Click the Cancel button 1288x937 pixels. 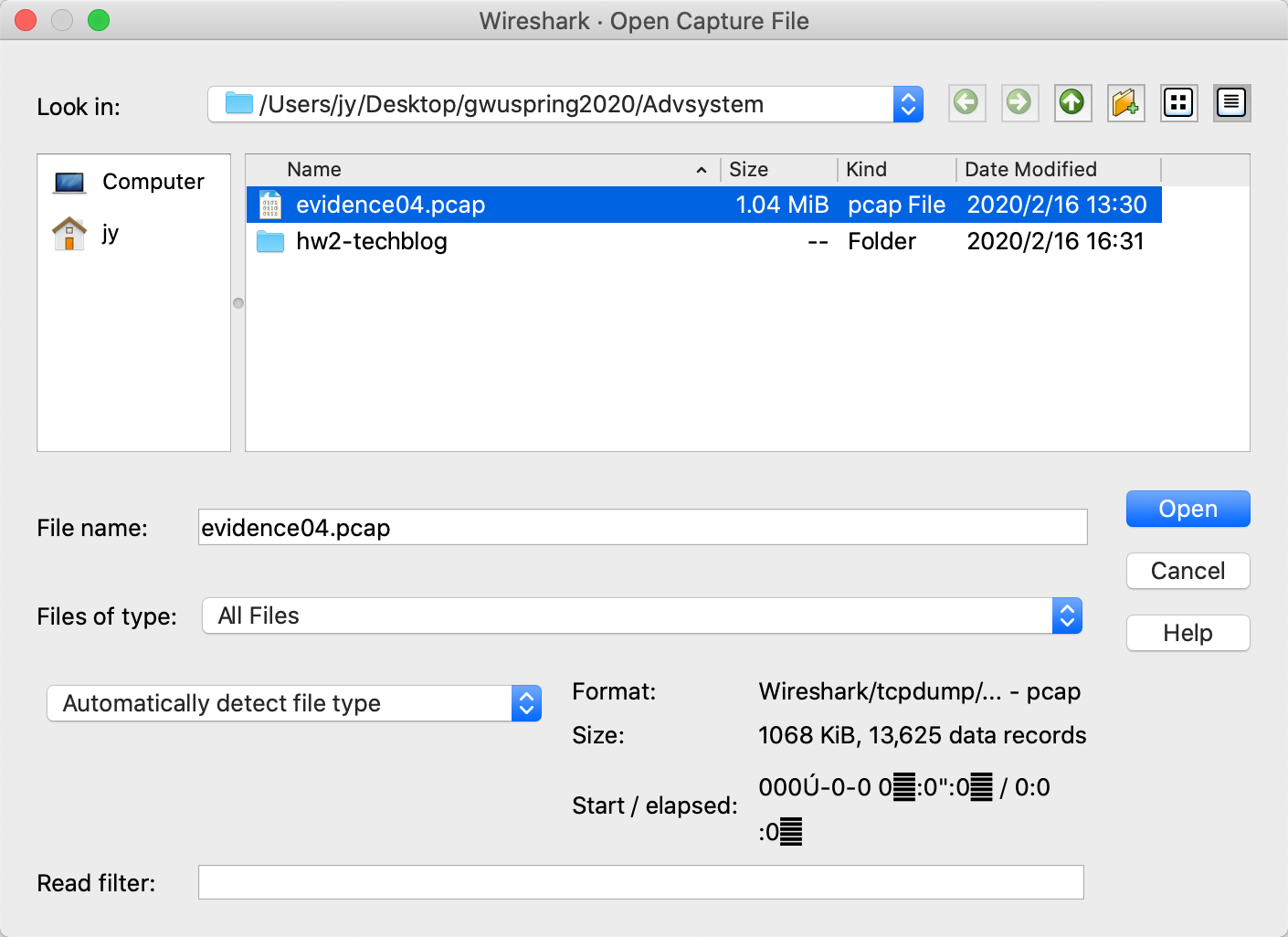(x=1188, y=571)
